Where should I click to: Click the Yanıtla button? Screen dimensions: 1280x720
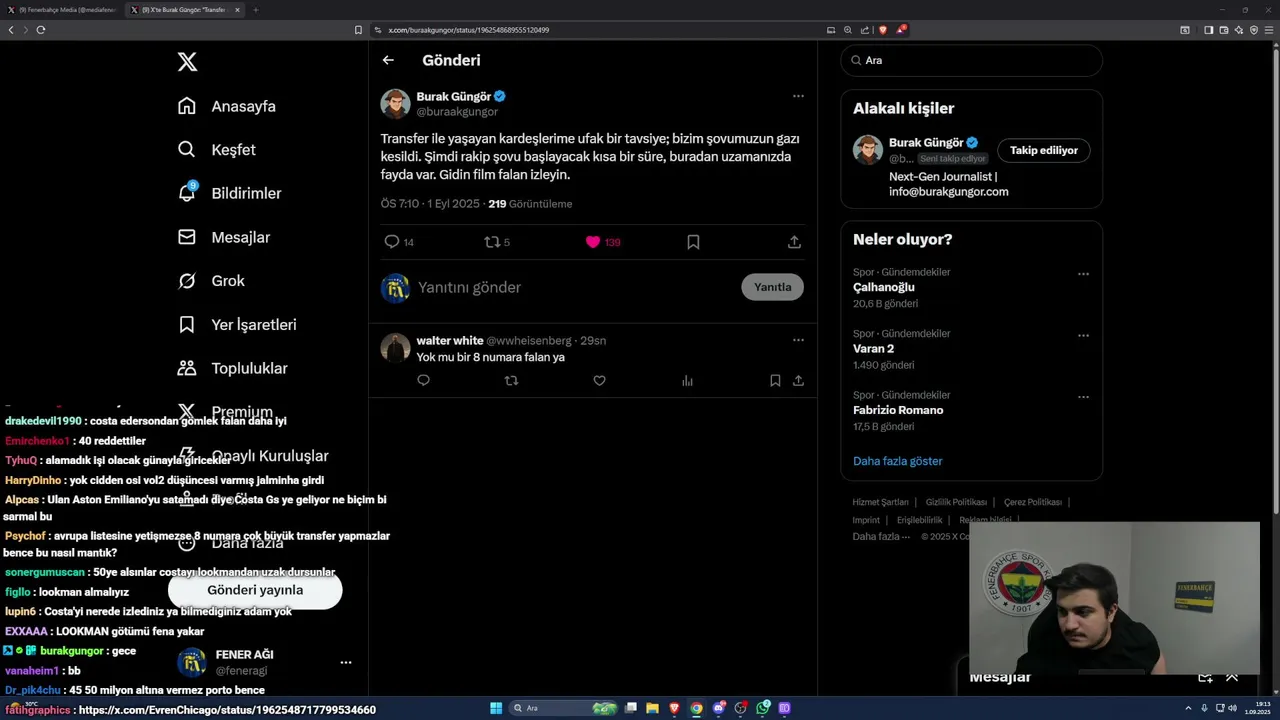click(772, 287)
